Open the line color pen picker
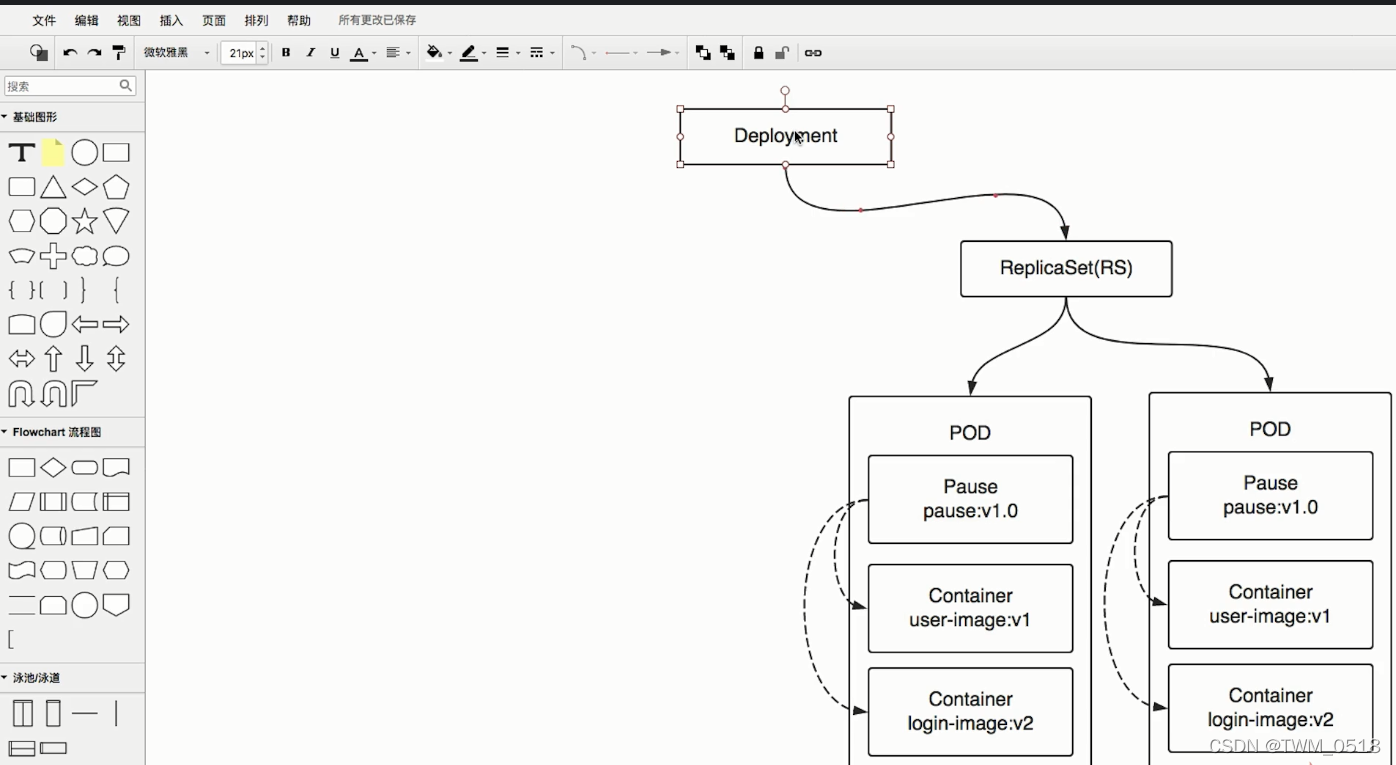The height and width of the screenshot is (765, 1396). tap(468, 53)
